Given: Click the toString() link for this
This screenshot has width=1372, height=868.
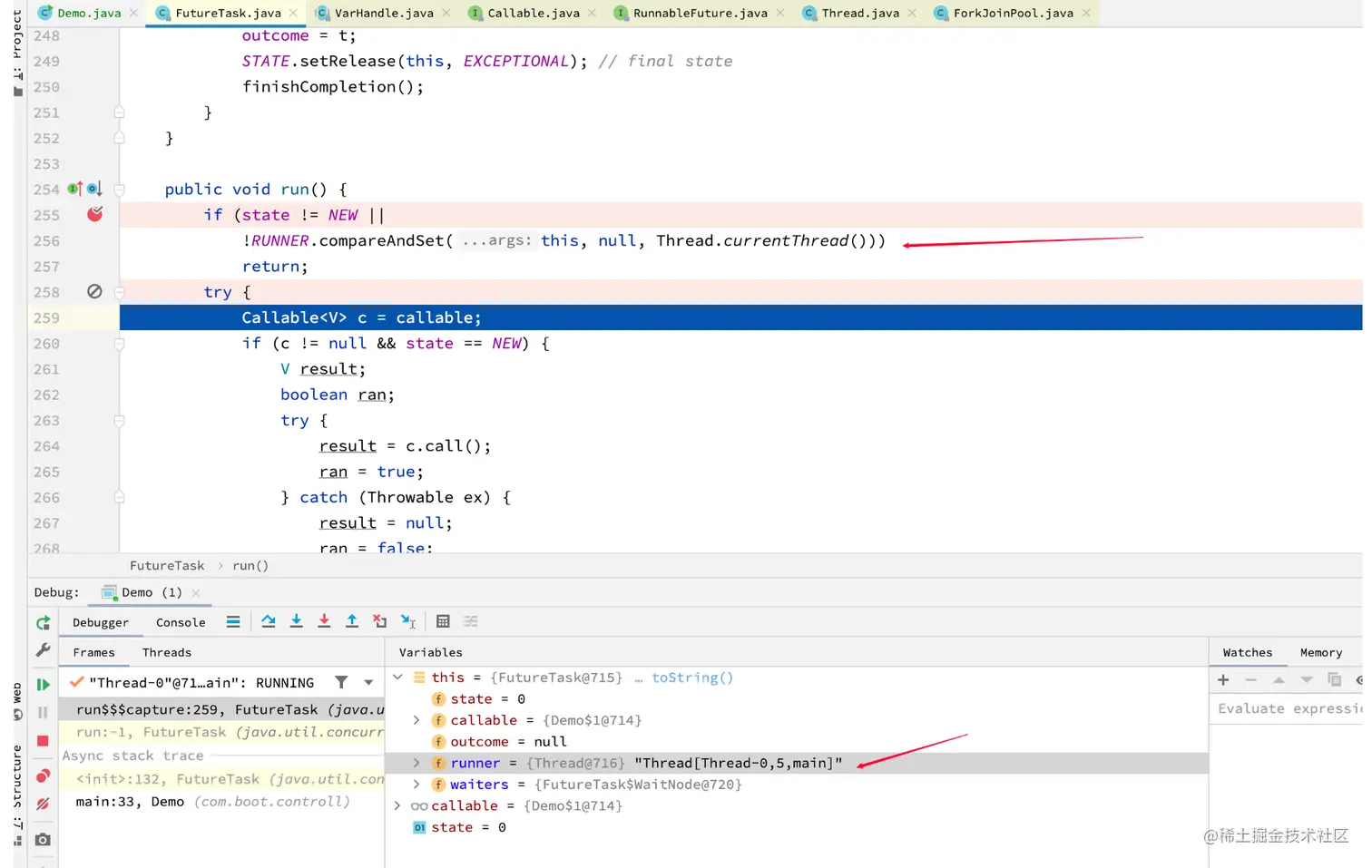Looking at the screenshot, I should [x=691, y=678].
